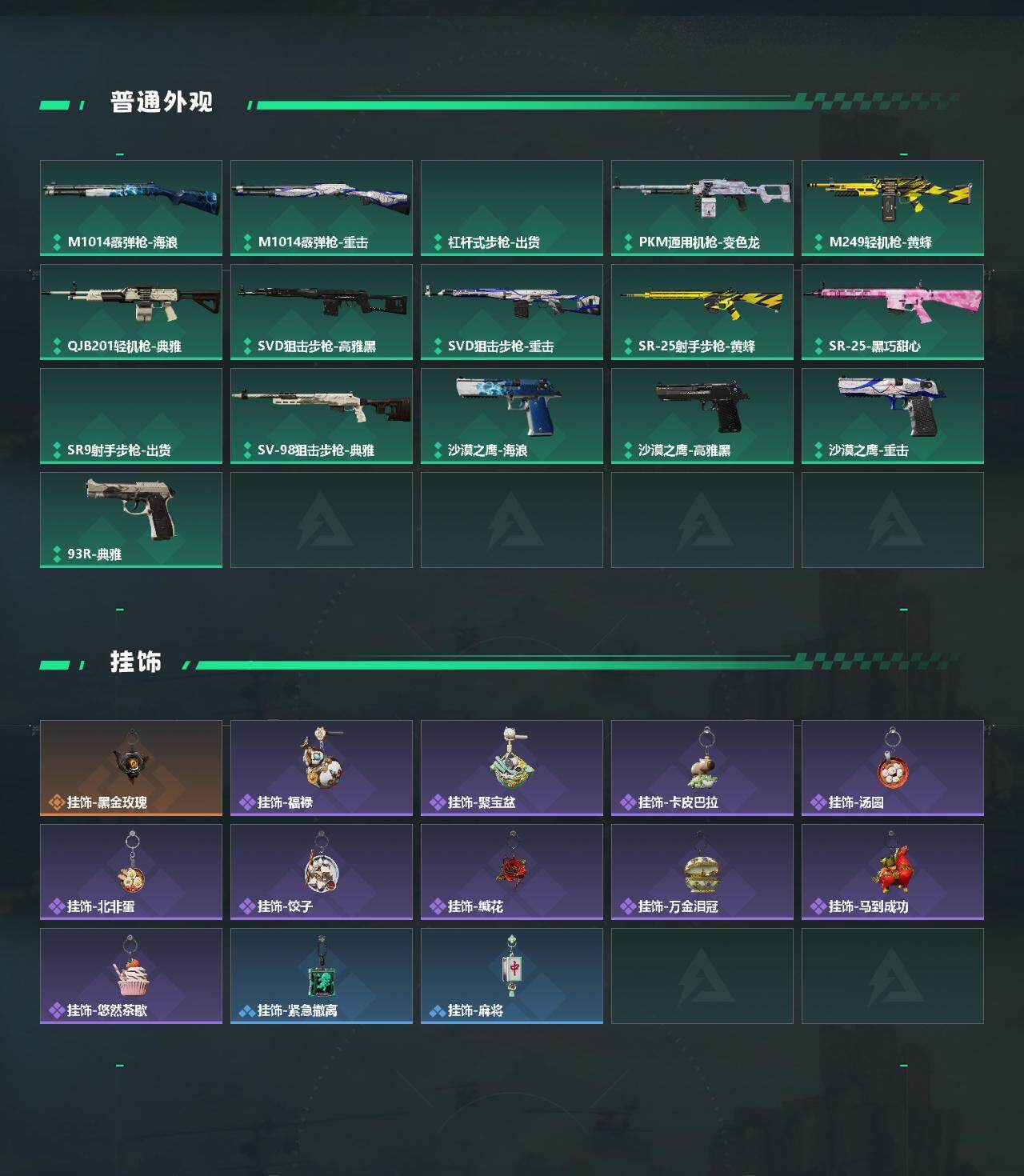1024x1176 pixels.
Task: Choose the M249轻机枪-黄蜂 skin
Action: point(893,208)
